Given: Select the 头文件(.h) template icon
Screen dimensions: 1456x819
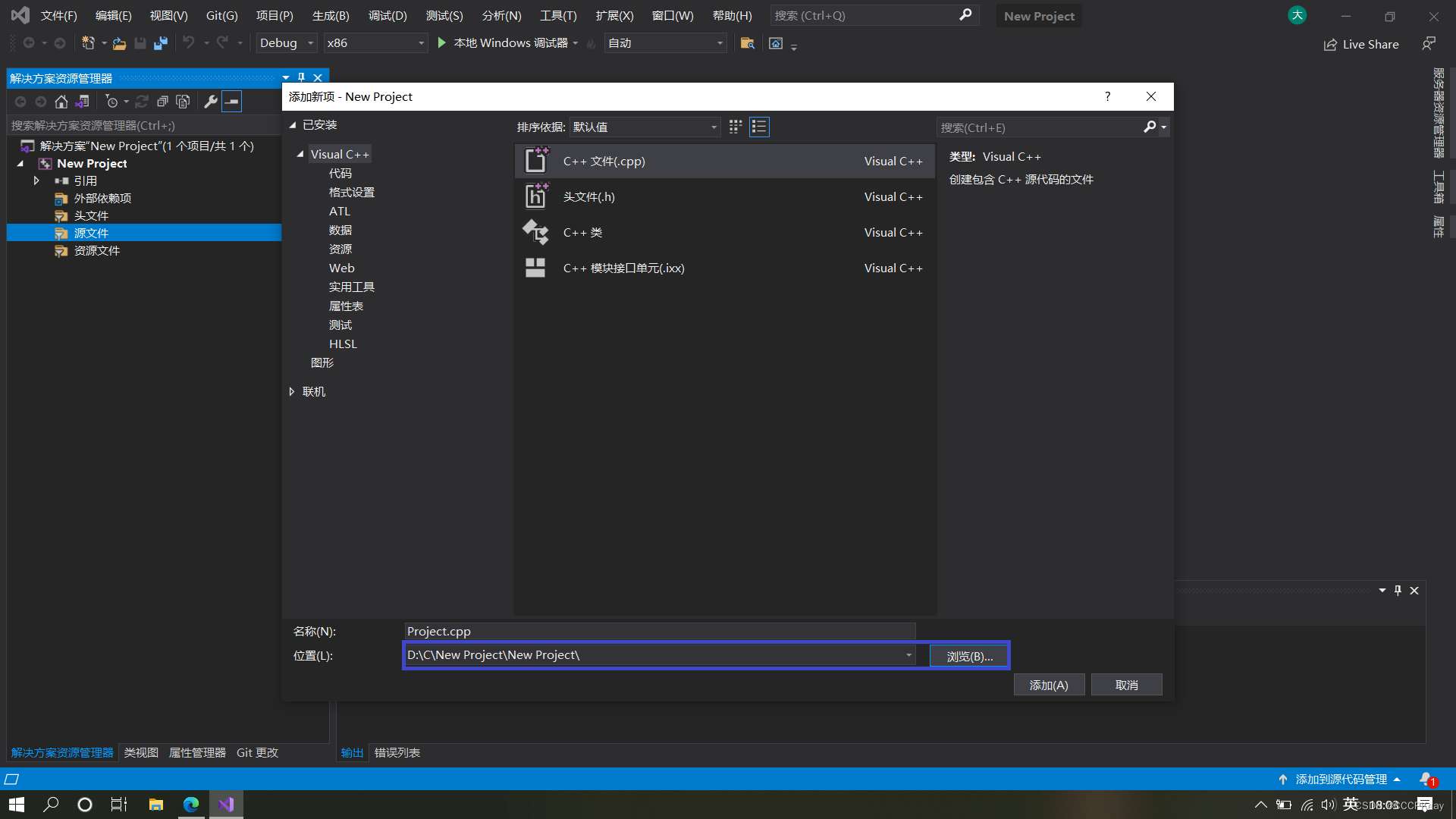Looking at the screenshot, I should (536, 196).
